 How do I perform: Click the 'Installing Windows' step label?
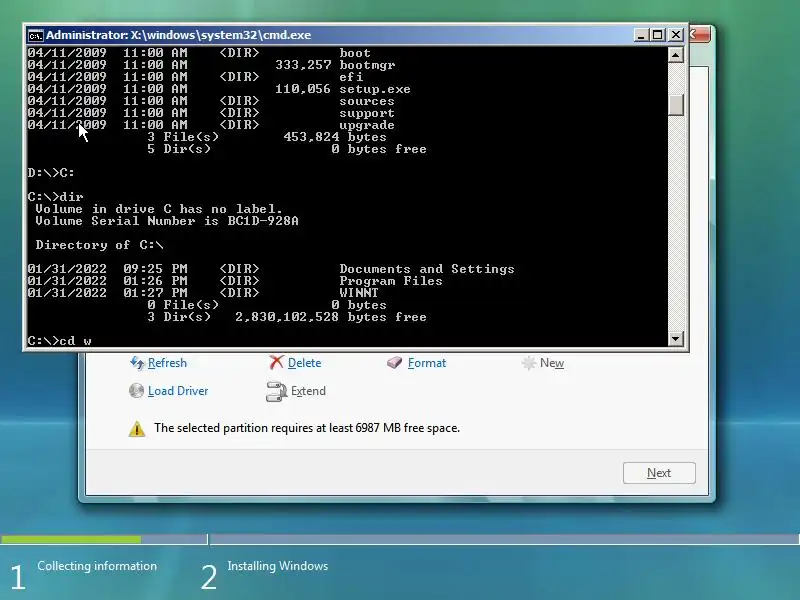pyautogui.click(x=278, y=566)
